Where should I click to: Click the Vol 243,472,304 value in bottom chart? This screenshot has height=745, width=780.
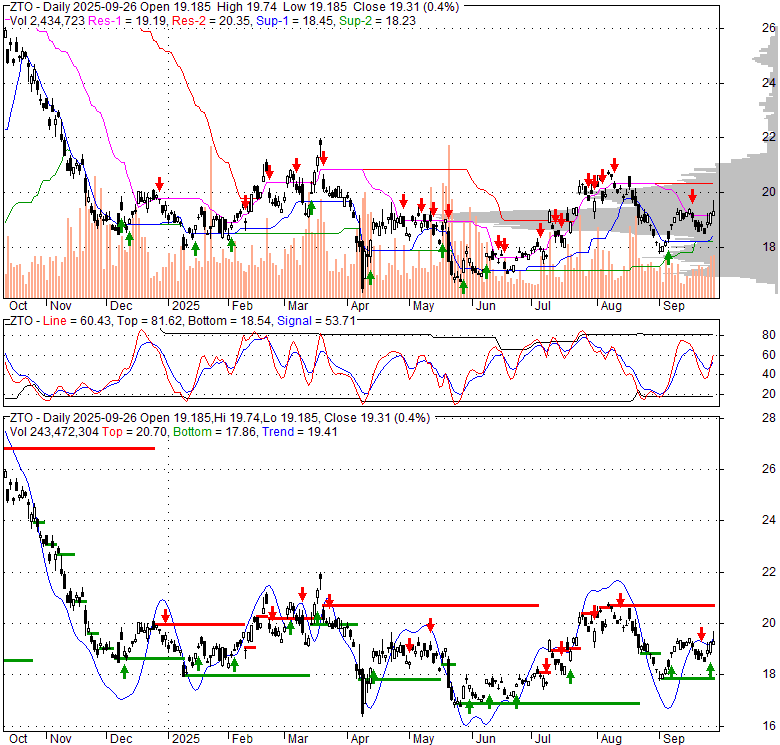[54, 432]
